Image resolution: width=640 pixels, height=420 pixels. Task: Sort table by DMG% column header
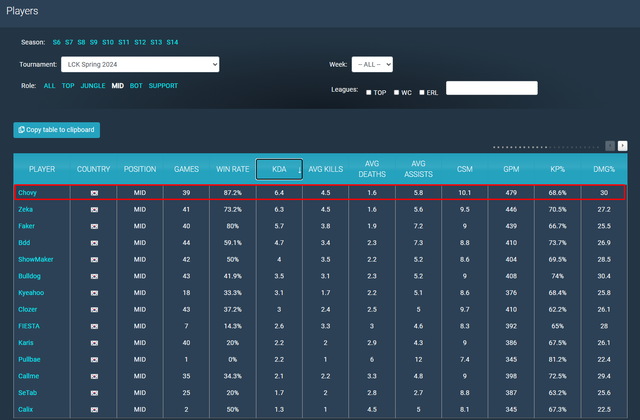tap(604, 169)
